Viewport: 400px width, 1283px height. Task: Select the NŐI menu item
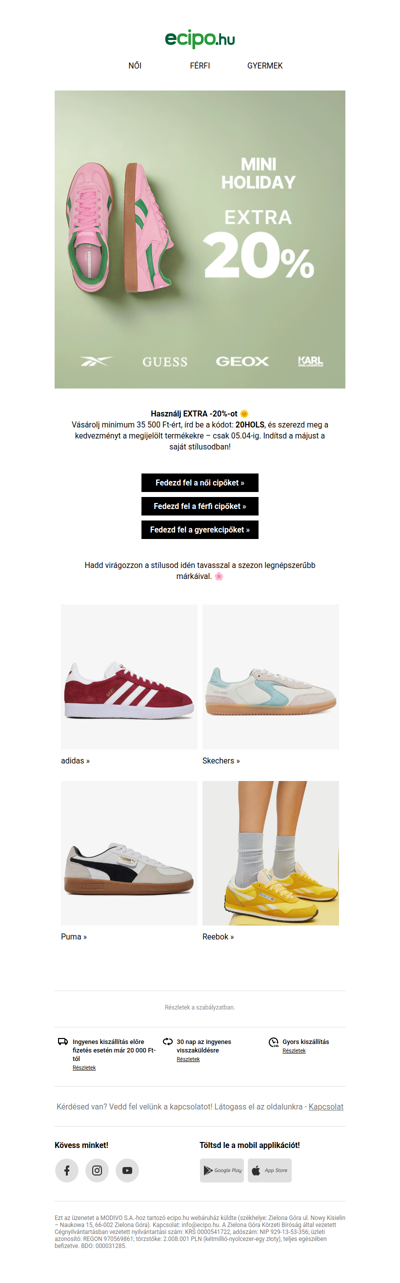point(135,66)
